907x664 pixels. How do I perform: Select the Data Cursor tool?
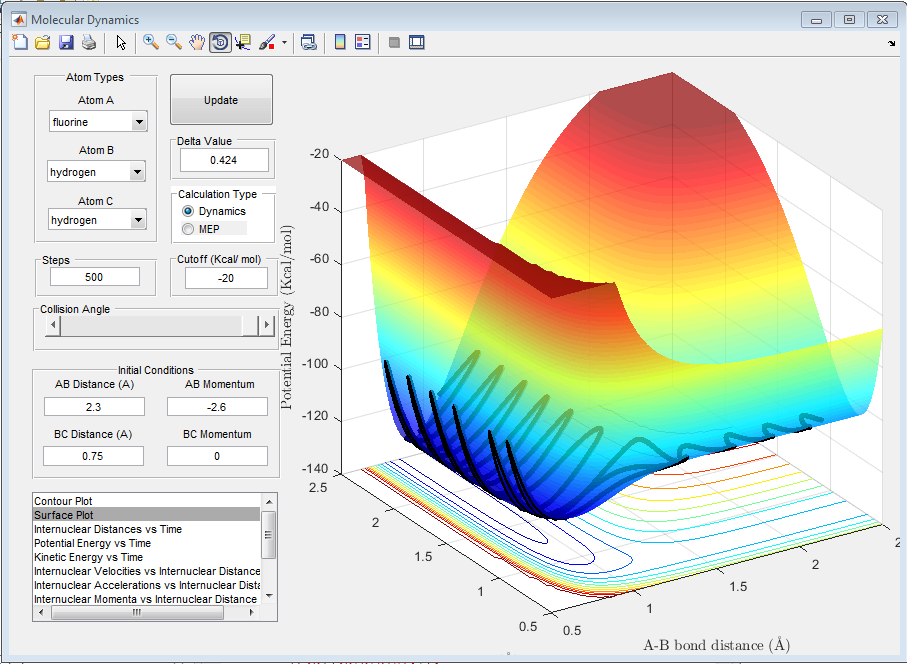[243, 42]
